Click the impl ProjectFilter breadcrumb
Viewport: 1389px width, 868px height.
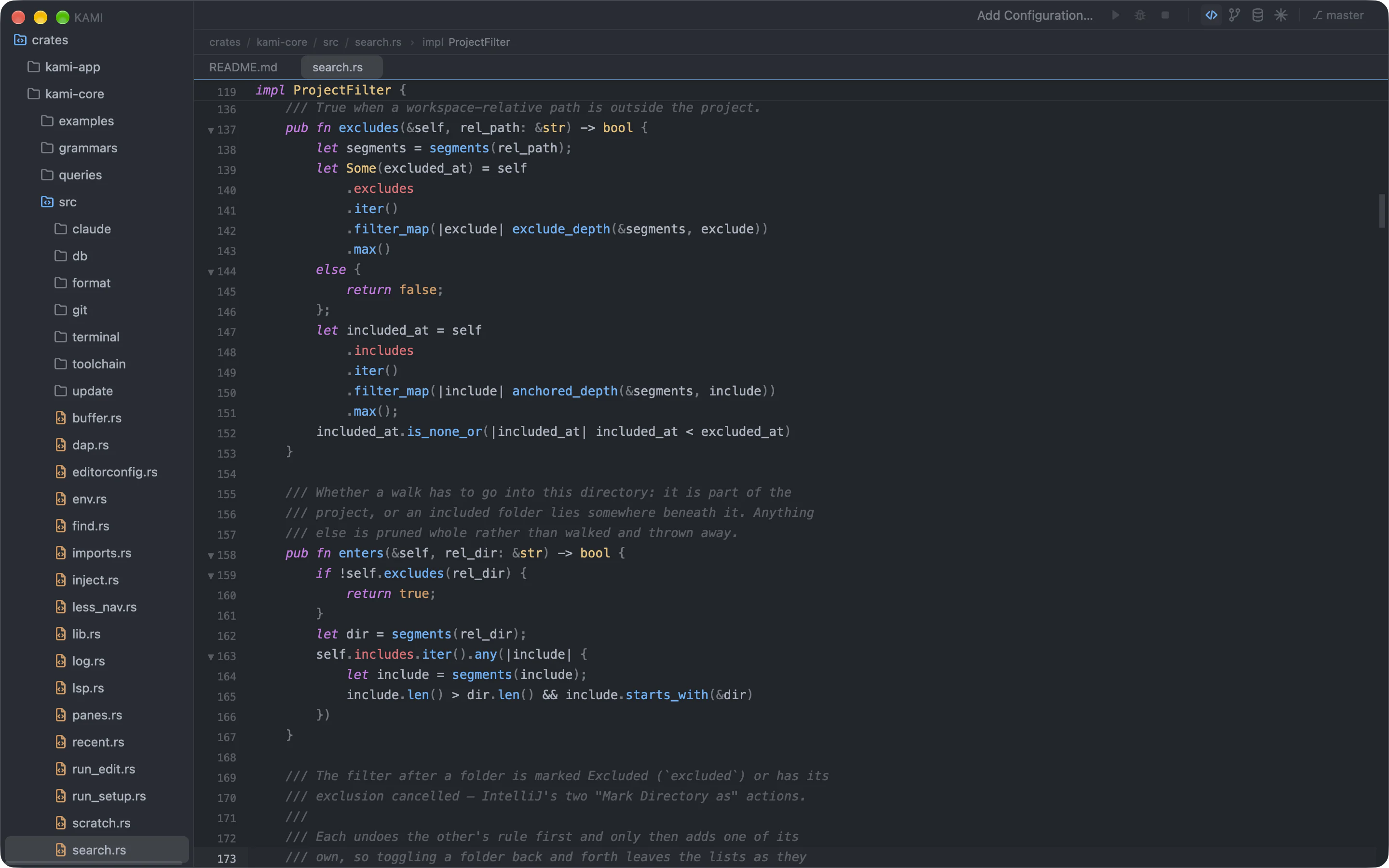pyautogui.click(x=466, y=42)
